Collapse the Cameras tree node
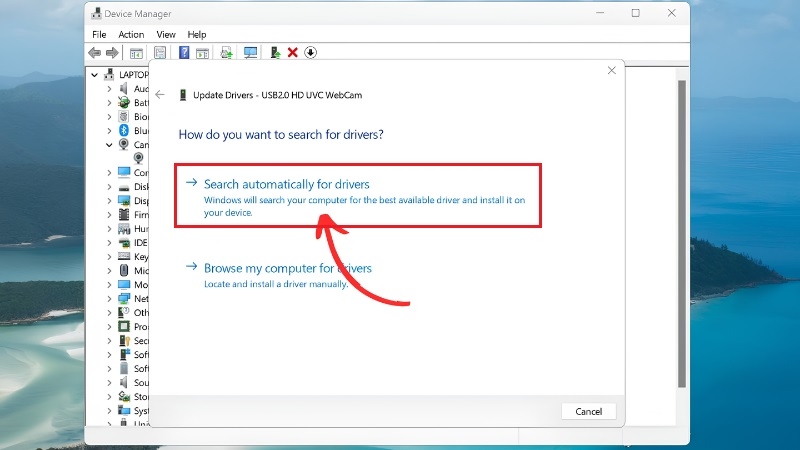This screenshot has width=800, height=450. [109, 145]
